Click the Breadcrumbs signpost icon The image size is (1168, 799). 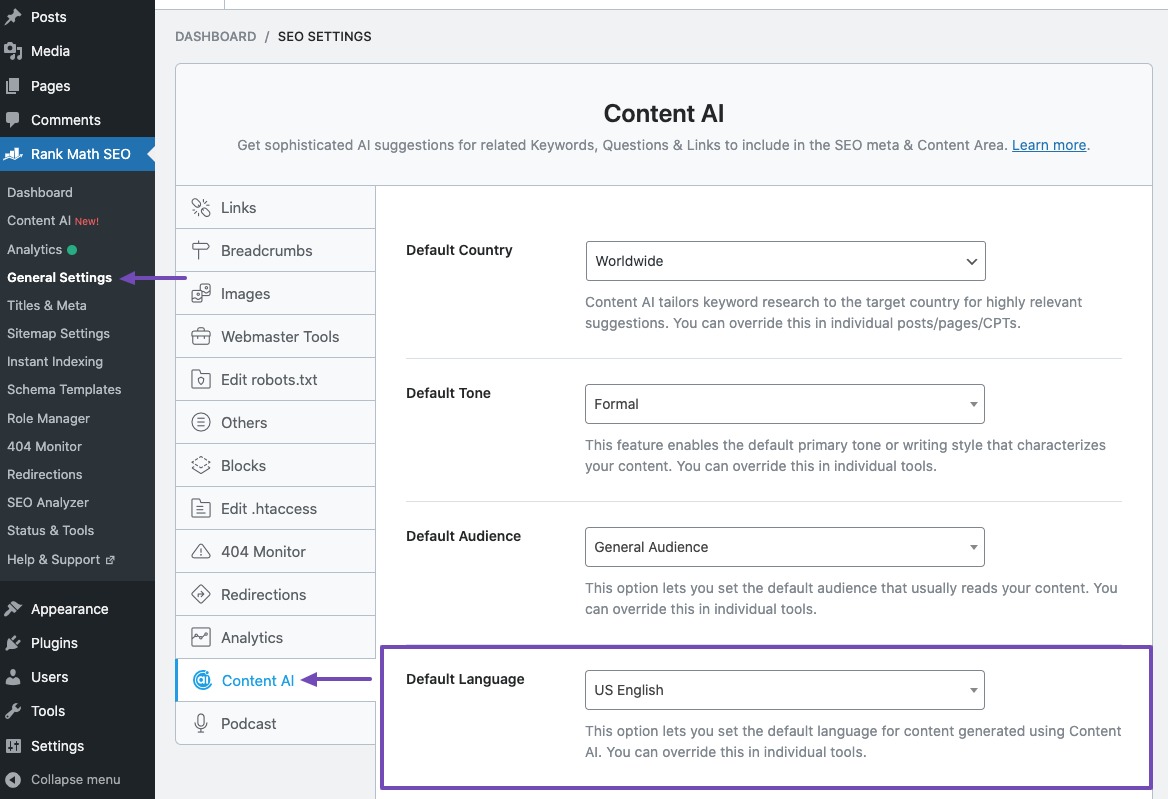click(x=201, y=251)
